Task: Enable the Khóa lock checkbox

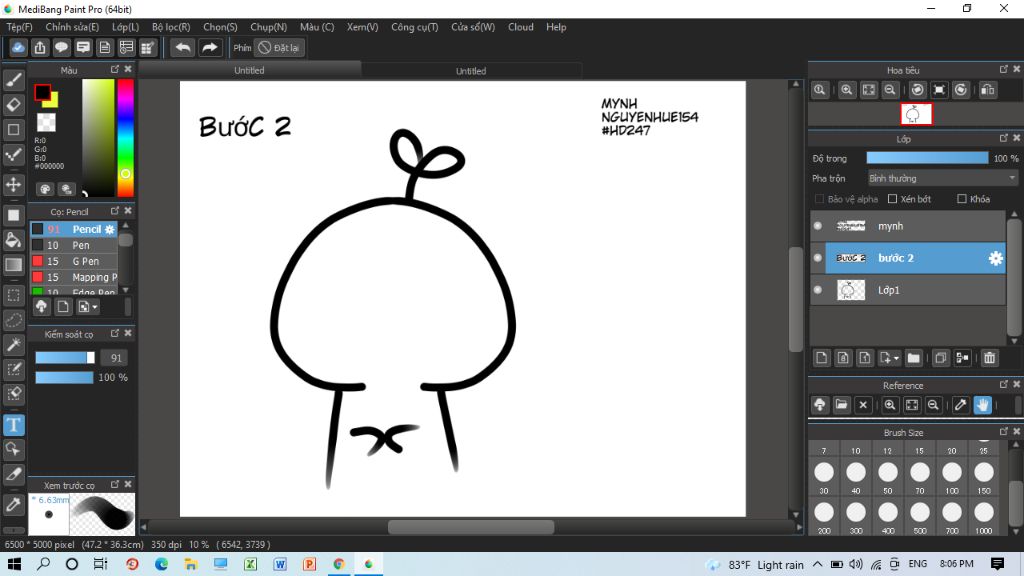Action: click(961, 199)
